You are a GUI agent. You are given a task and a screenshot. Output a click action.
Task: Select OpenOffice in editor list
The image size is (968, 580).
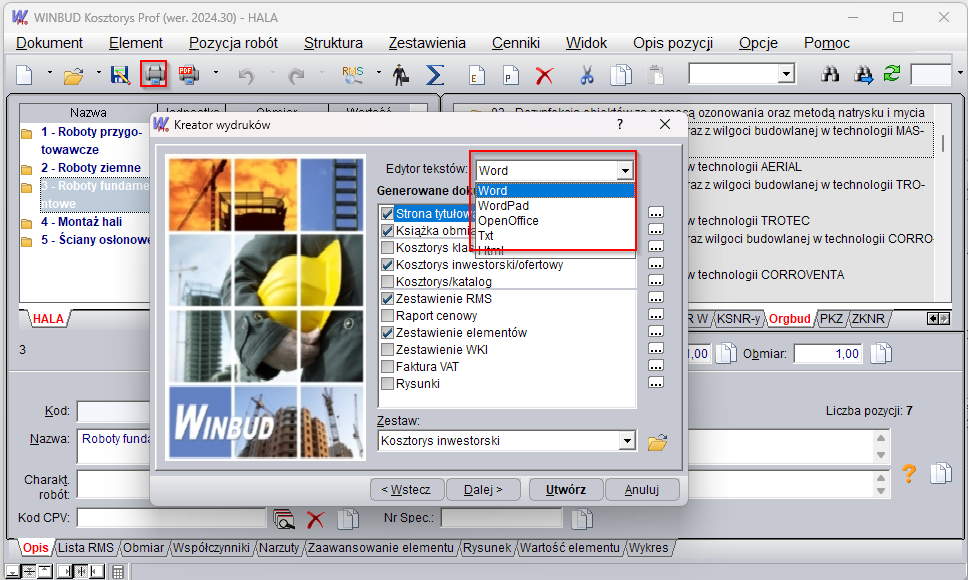[x=508, y=221]
